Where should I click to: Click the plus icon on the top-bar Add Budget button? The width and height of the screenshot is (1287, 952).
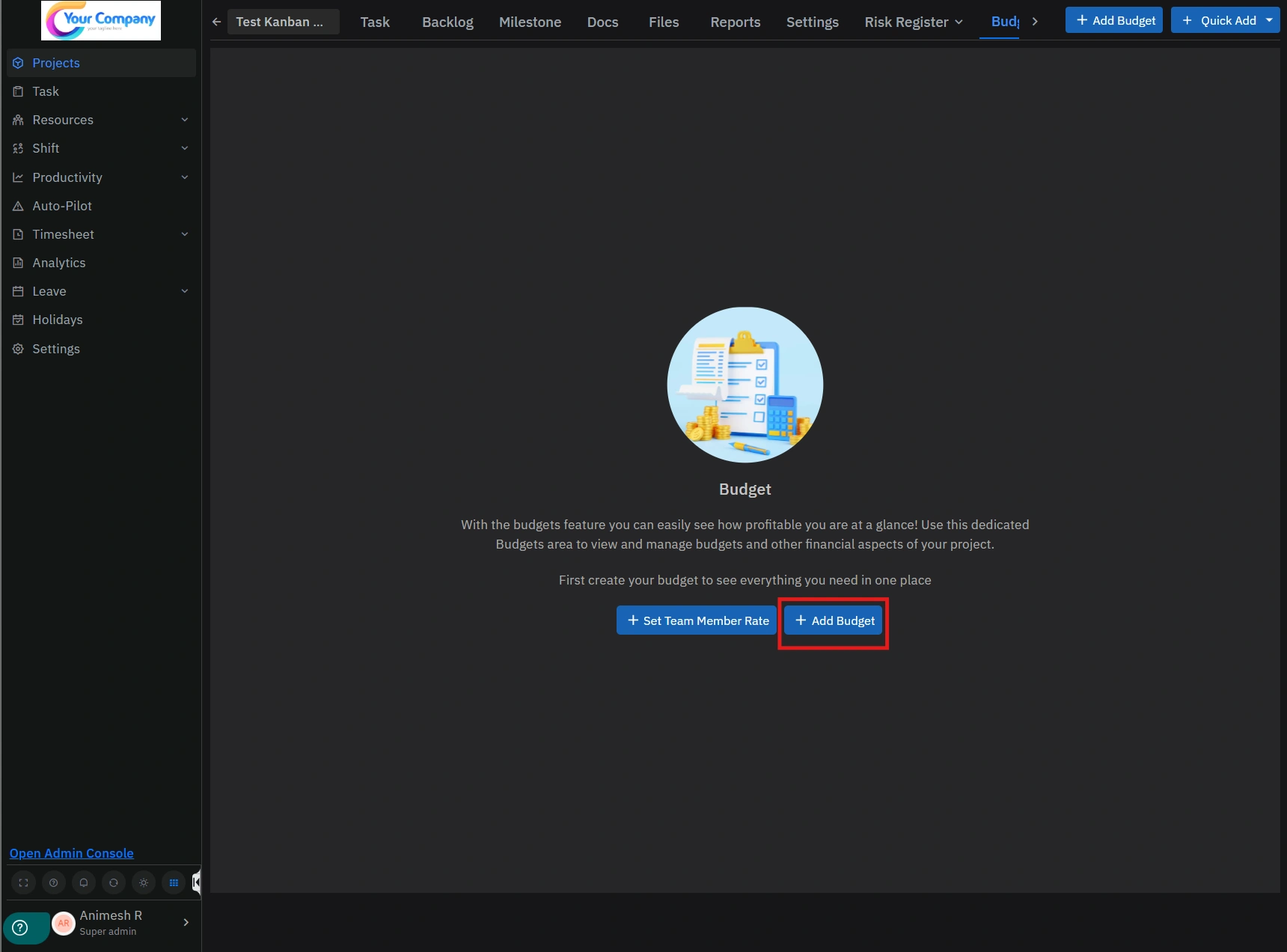point(1081,20)
